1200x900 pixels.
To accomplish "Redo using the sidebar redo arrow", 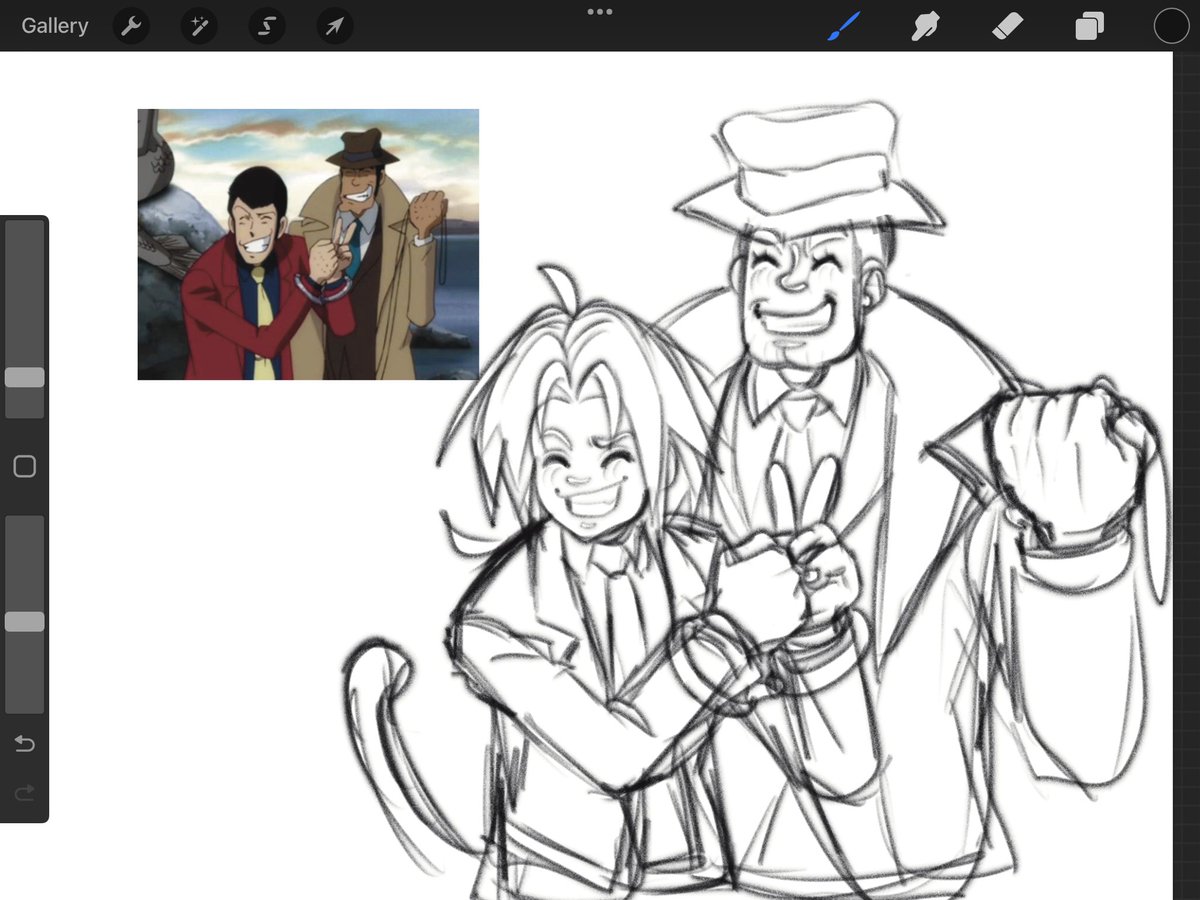I will 24,793.
